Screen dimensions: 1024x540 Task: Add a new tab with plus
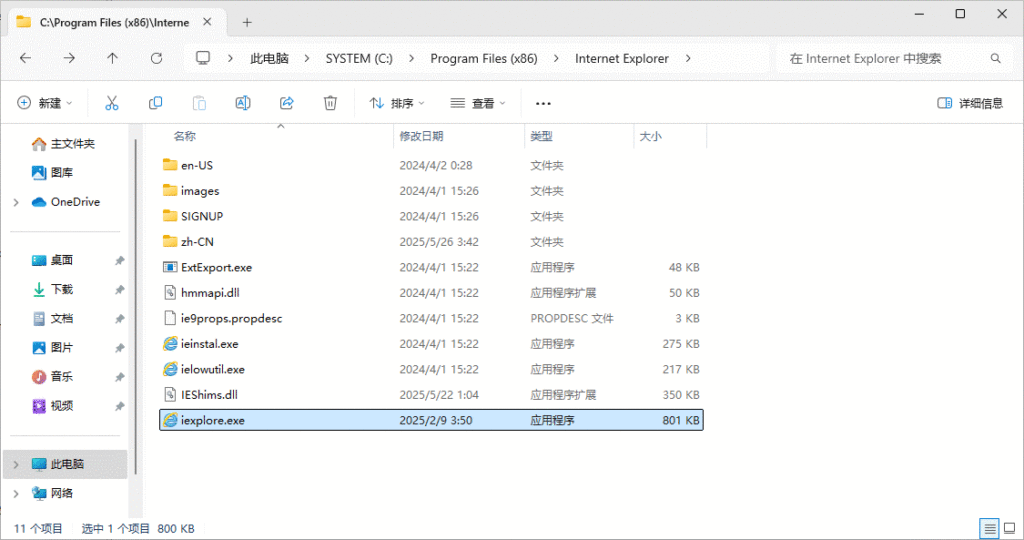click(247, 22)
